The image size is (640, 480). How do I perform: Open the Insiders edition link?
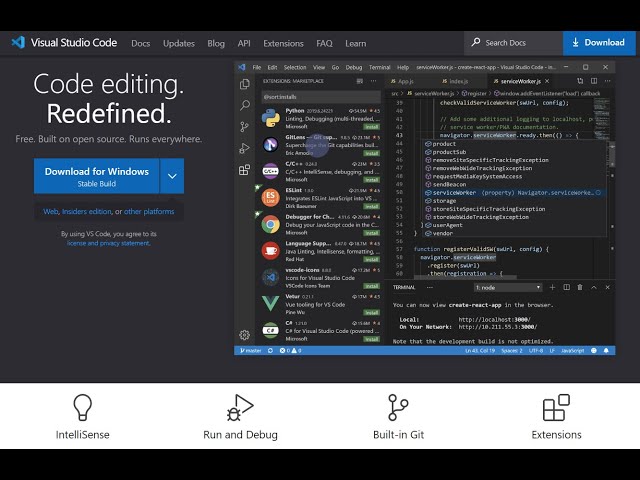click(x=87, y=211)
